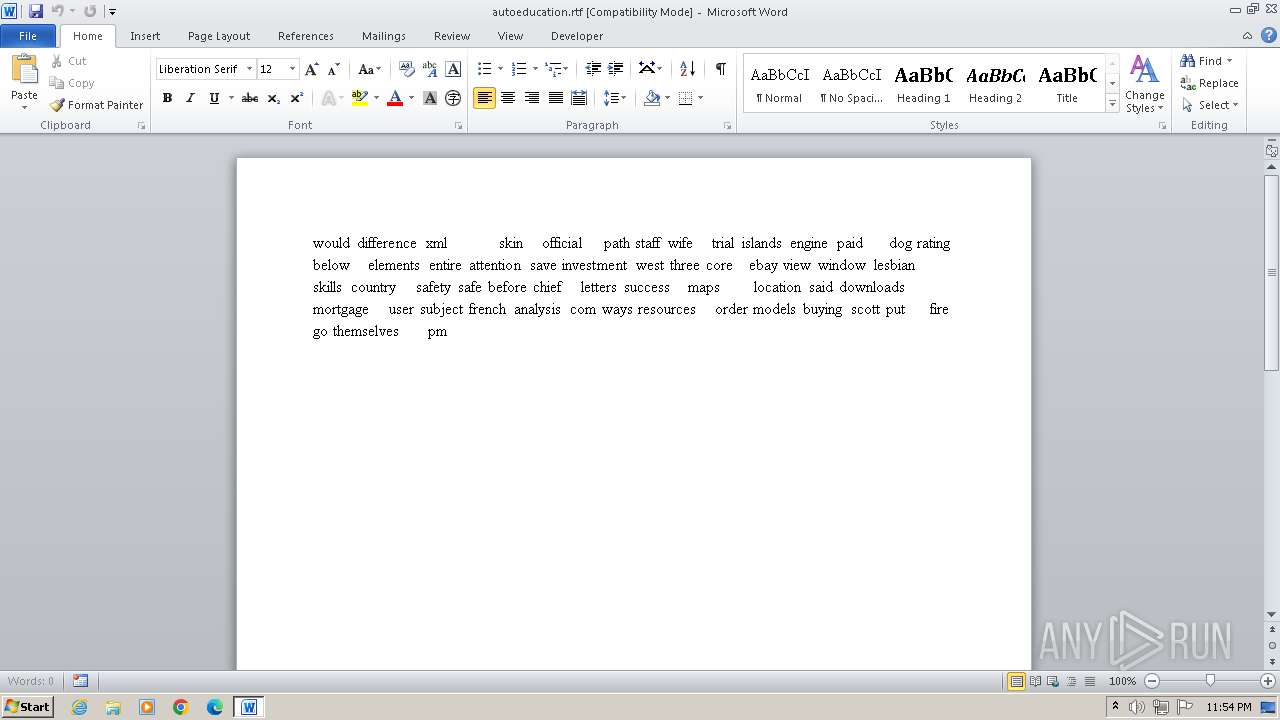Image resolution: width=1280 pixels, height=720 pixels.
Task: Open the font name dropdown
Action: tap(249, 69)
